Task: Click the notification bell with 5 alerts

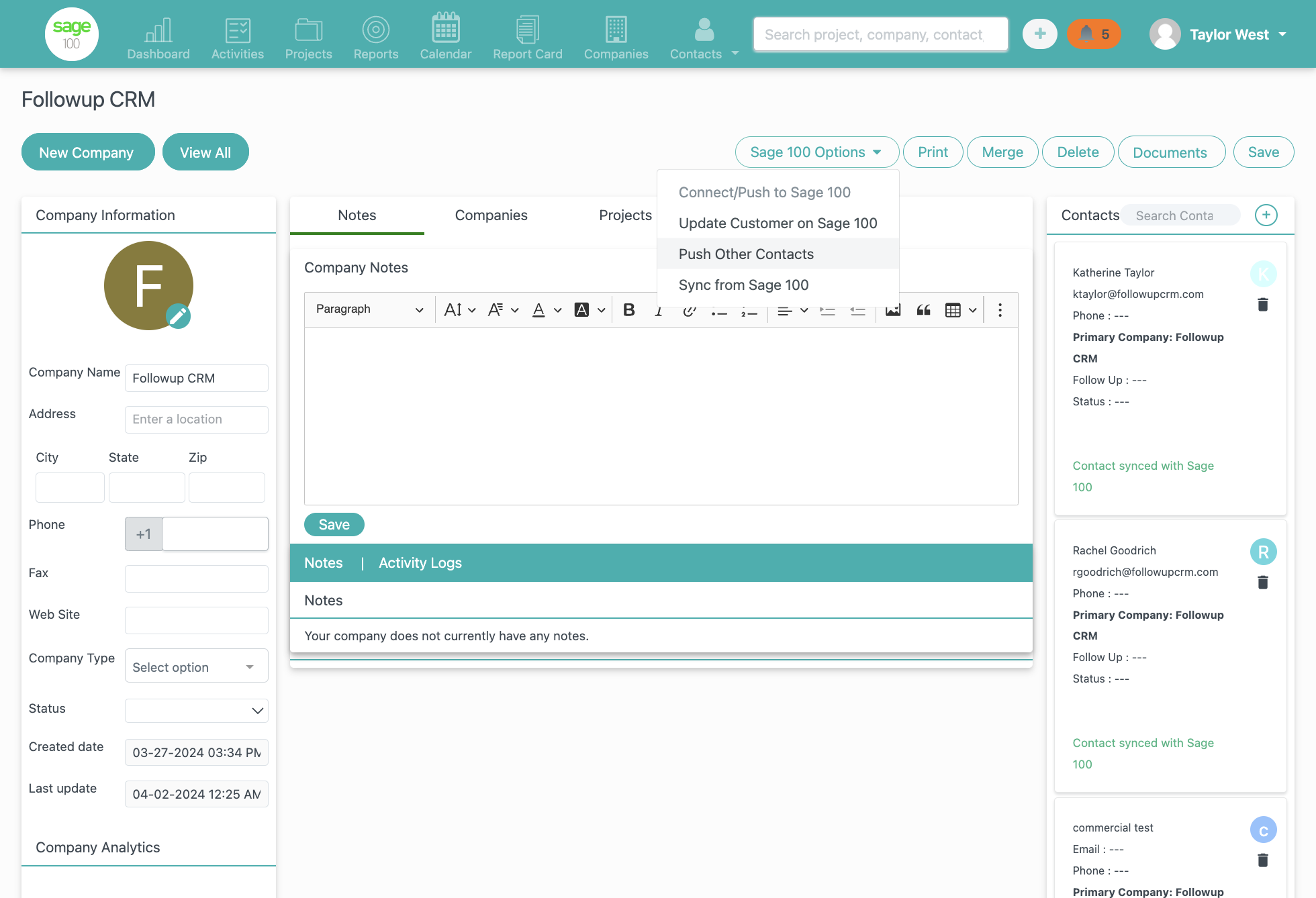Action: click(x=1094, y=34)
